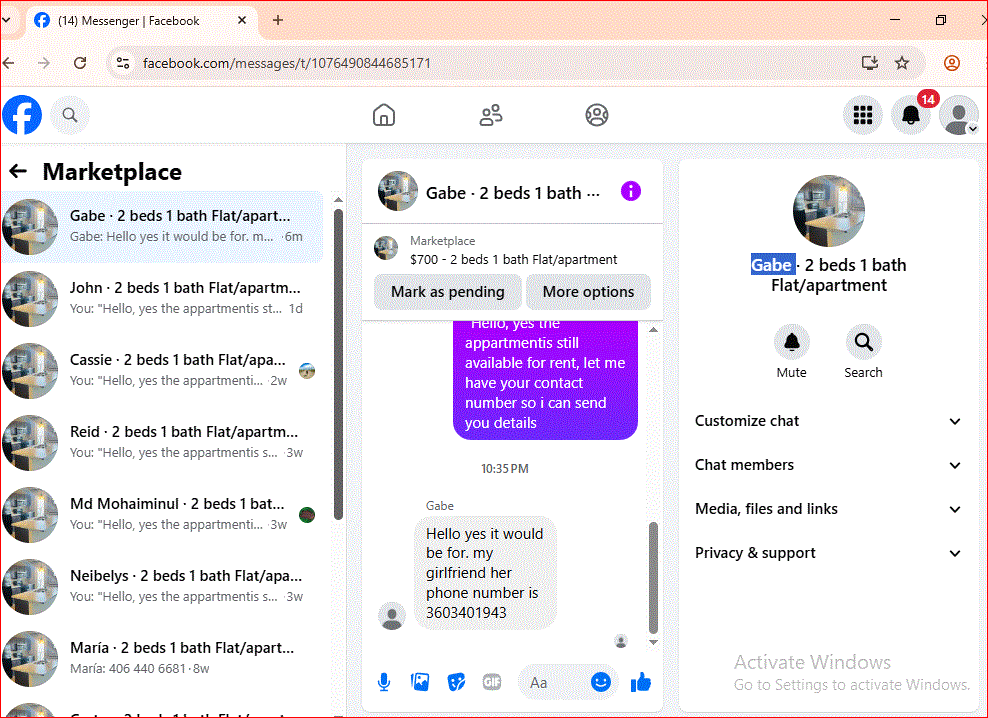Select Gabe conversation in list

pos(162,226)
